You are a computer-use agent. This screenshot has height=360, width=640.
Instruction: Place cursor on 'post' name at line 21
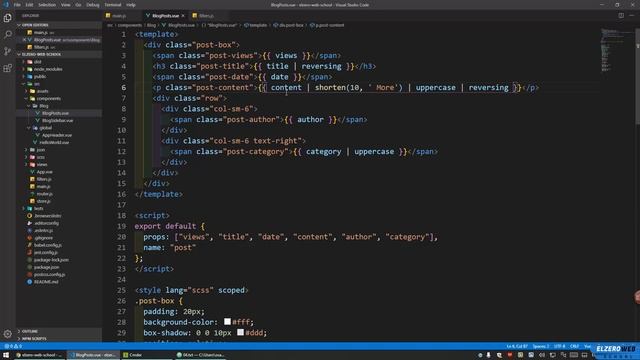click(x=183, y=247)
